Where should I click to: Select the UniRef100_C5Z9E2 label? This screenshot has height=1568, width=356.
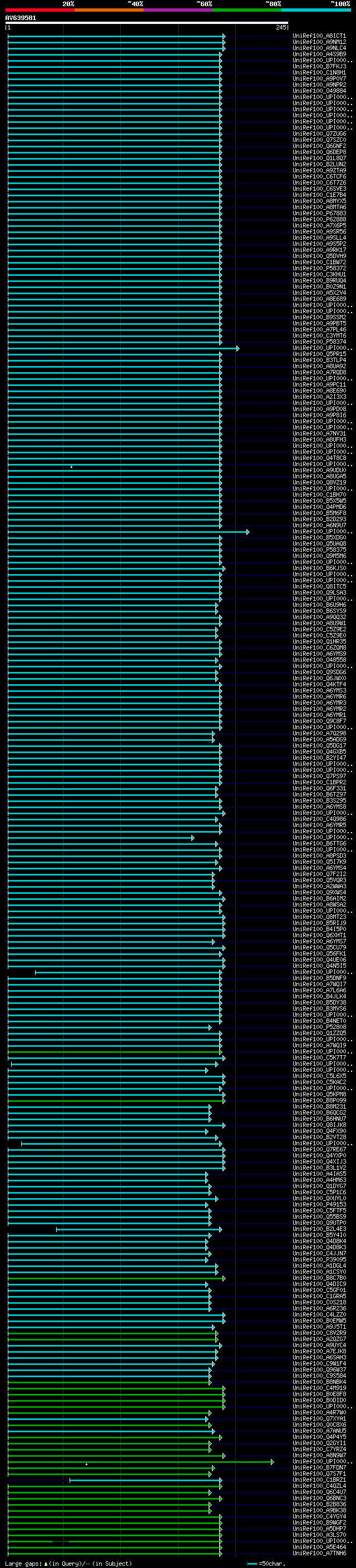pos(319,630)
